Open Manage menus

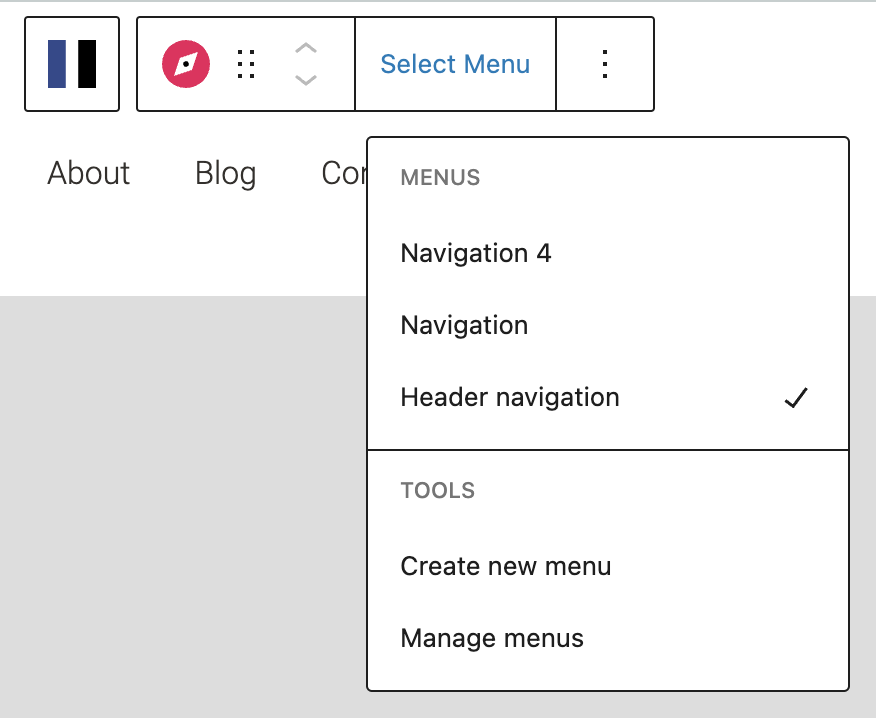pos(492,638)
